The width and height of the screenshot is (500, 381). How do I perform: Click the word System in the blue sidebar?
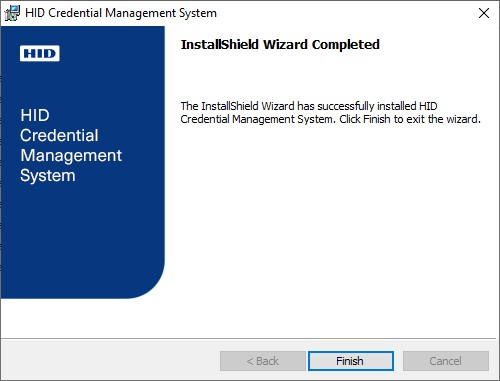[x=48, y=176]
